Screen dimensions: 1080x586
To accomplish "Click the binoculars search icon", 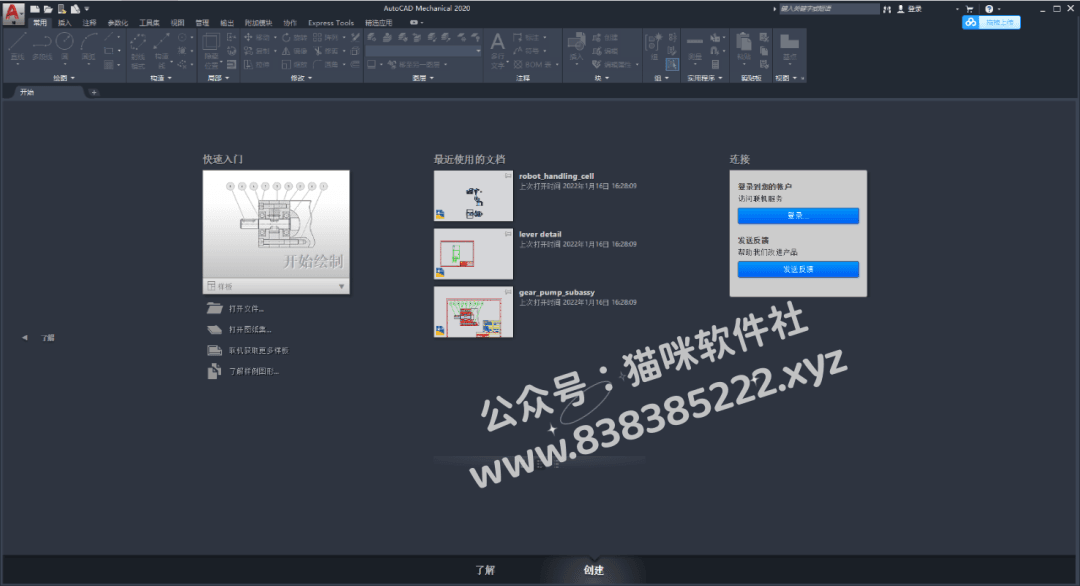I will click(887, 9).
